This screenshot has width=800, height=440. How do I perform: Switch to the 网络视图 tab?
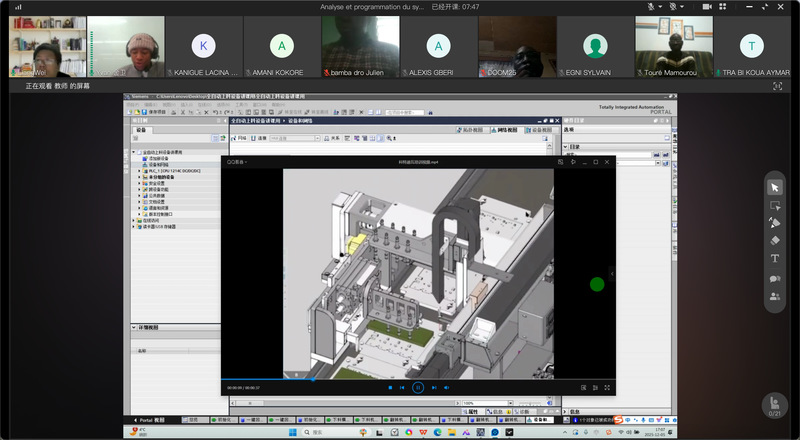tap(506, 130)
